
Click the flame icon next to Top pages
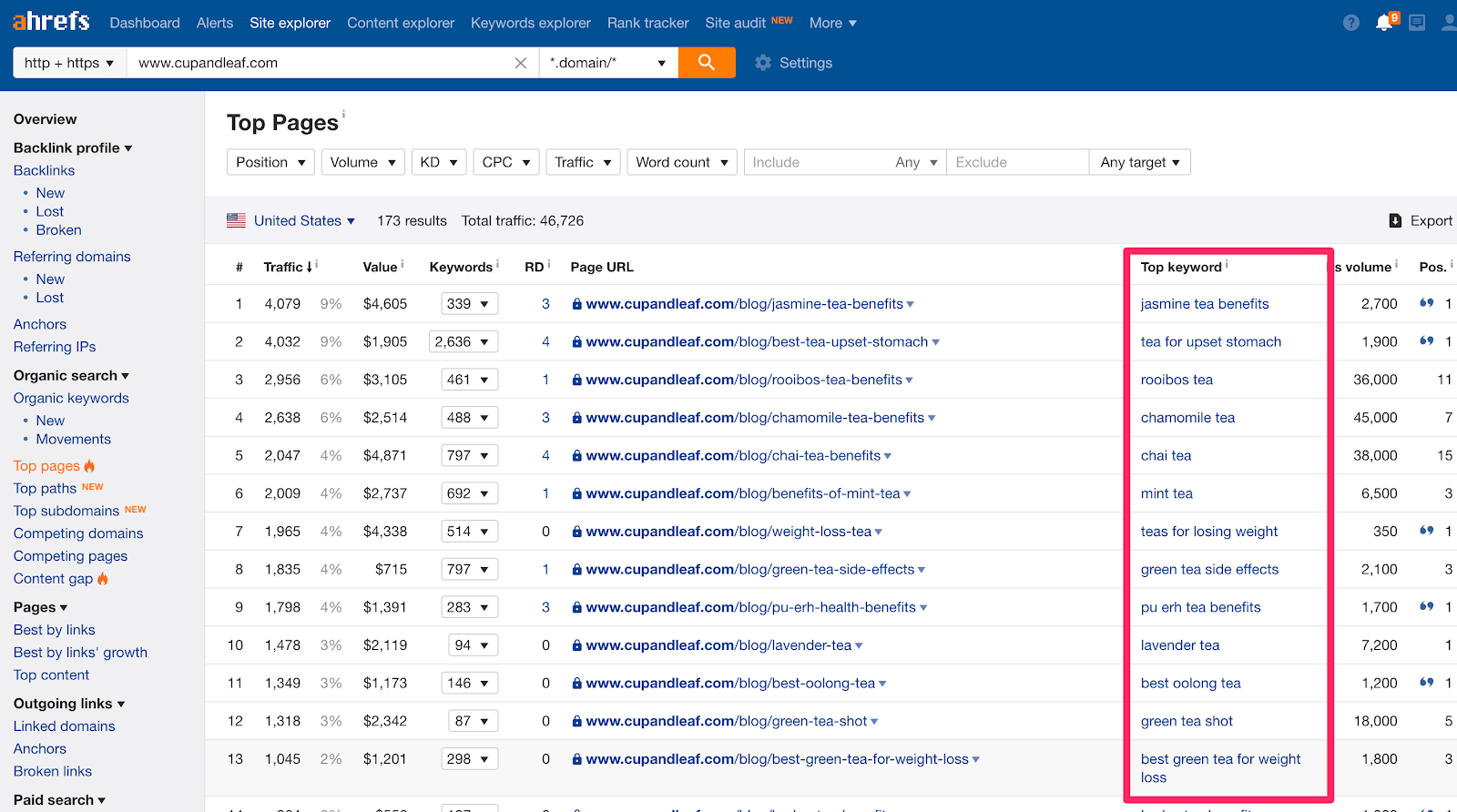click(x=89, y=466)
